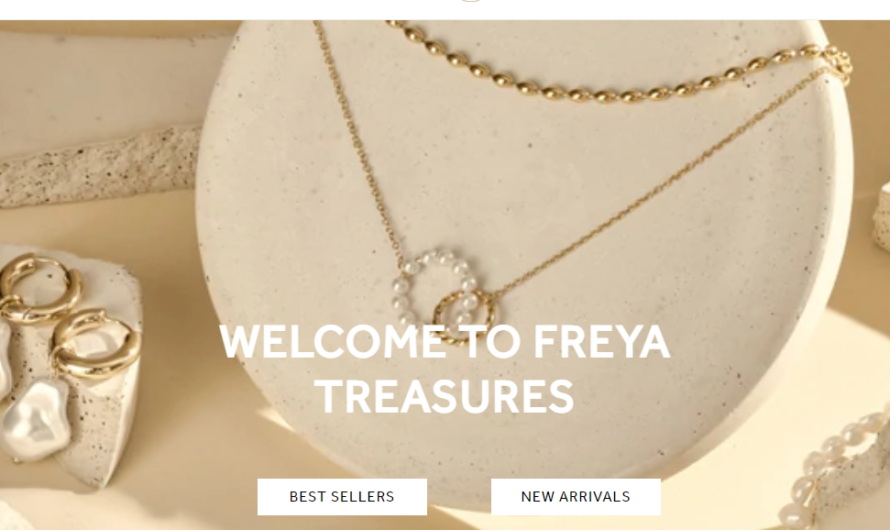Image resolution: width=890 pixels, height=530 pixels.
Task: Go to the New Arrivals page
Action: pos(576,497)
